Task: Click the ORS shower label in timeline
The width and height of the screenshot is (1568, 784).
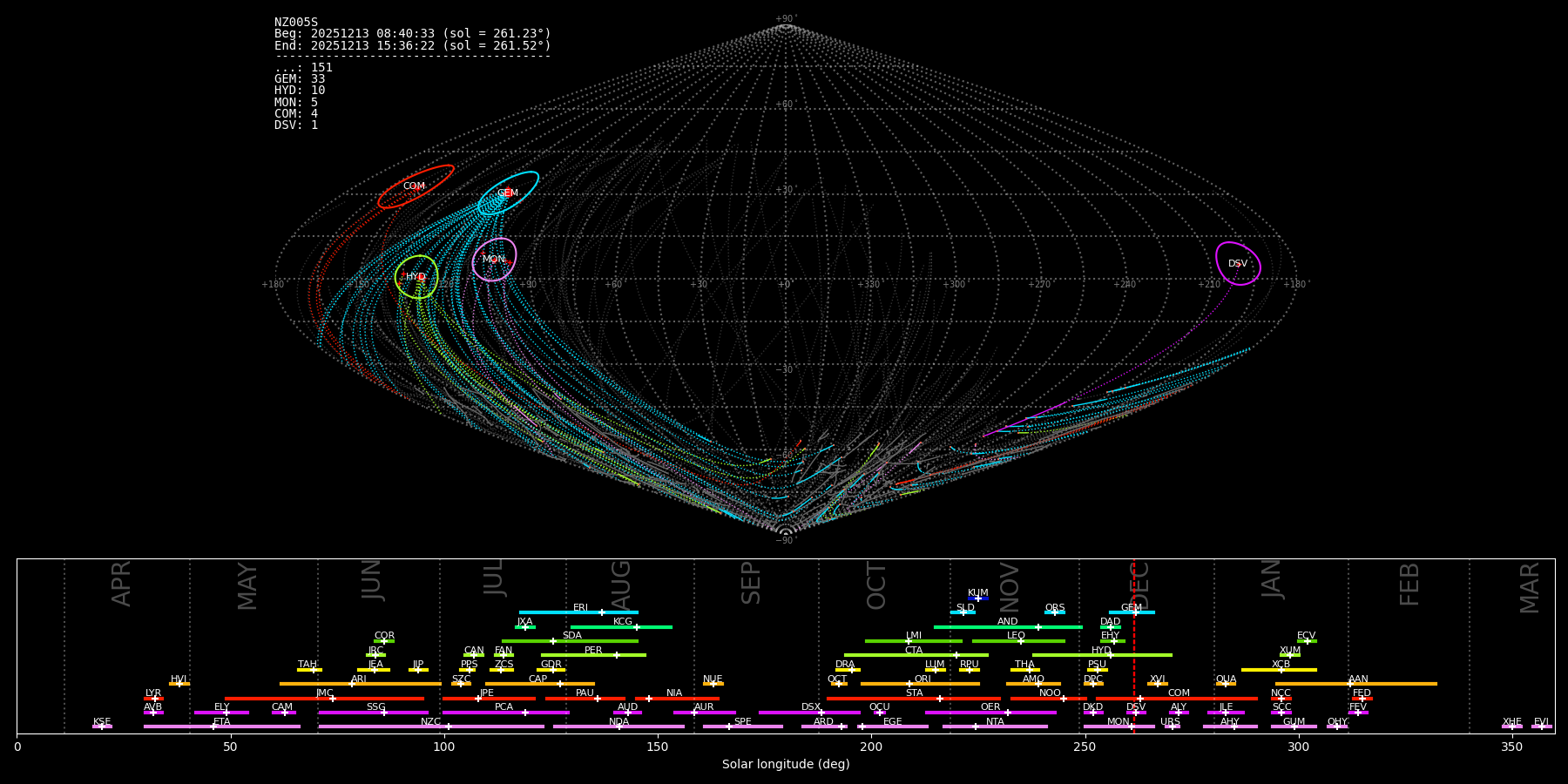Action: (x=1055, y=608)
